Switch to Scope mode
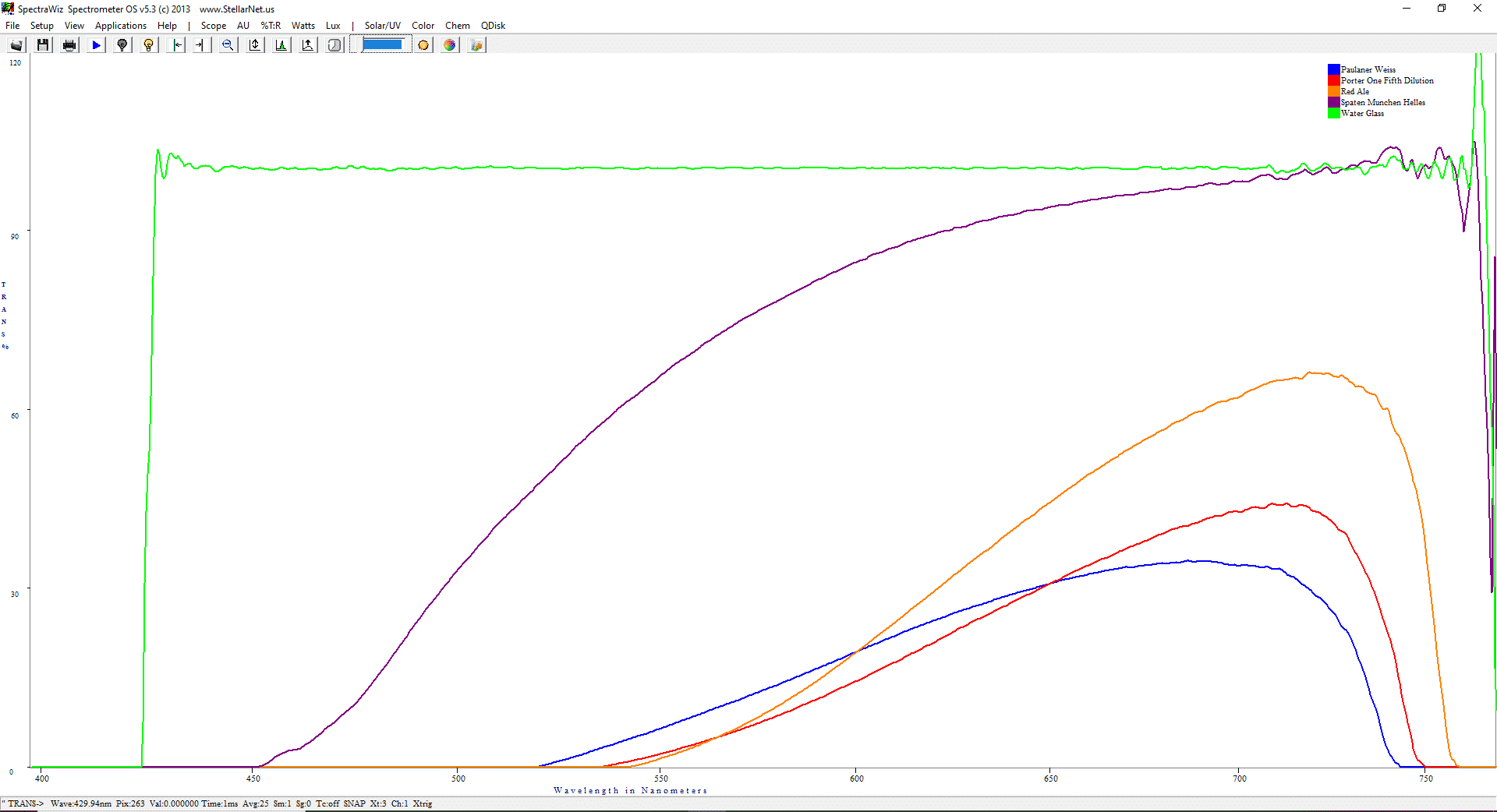This screenshot has width=1497, height=812. (214, 26)
